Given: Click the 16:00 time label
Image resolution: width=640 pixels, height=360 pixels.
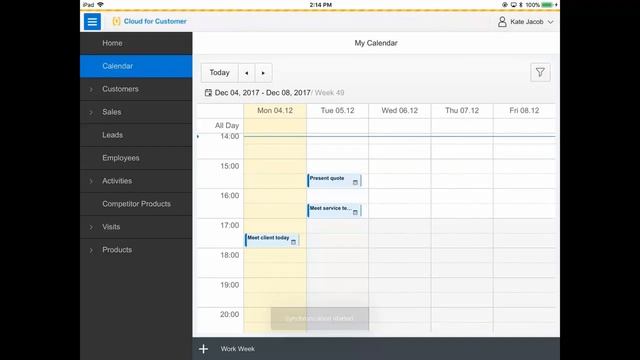Looking at the screenshot, I should [230, 196].
